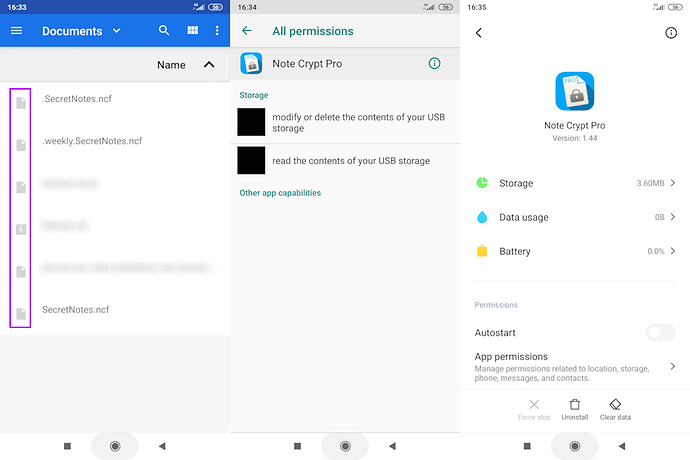Image resolution: width=690 pixels, height=460 pixels.
Task: Tap home button in Documents screen
Action: 115,446
